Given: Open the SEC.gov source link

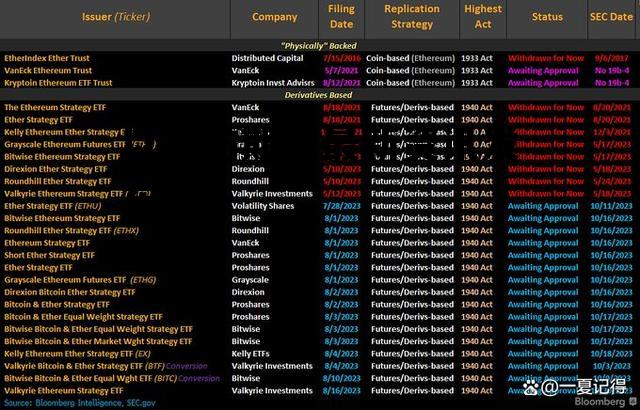Looking at the screenshot, I should pyautogui.click(x=141, y=403).
